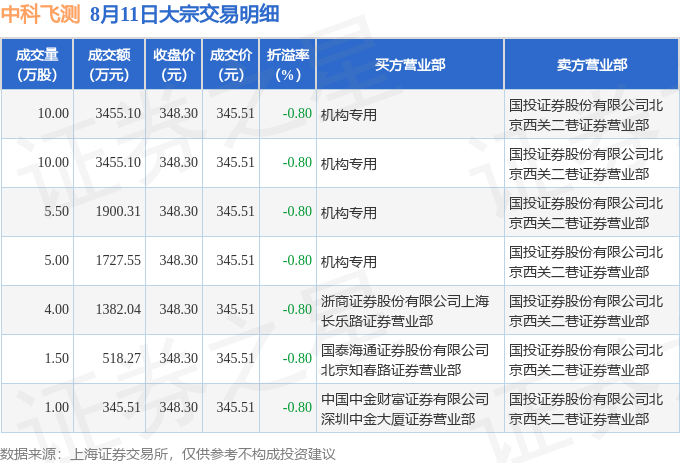Select the 收盘价(元) column header

click(x=173, y=64)
